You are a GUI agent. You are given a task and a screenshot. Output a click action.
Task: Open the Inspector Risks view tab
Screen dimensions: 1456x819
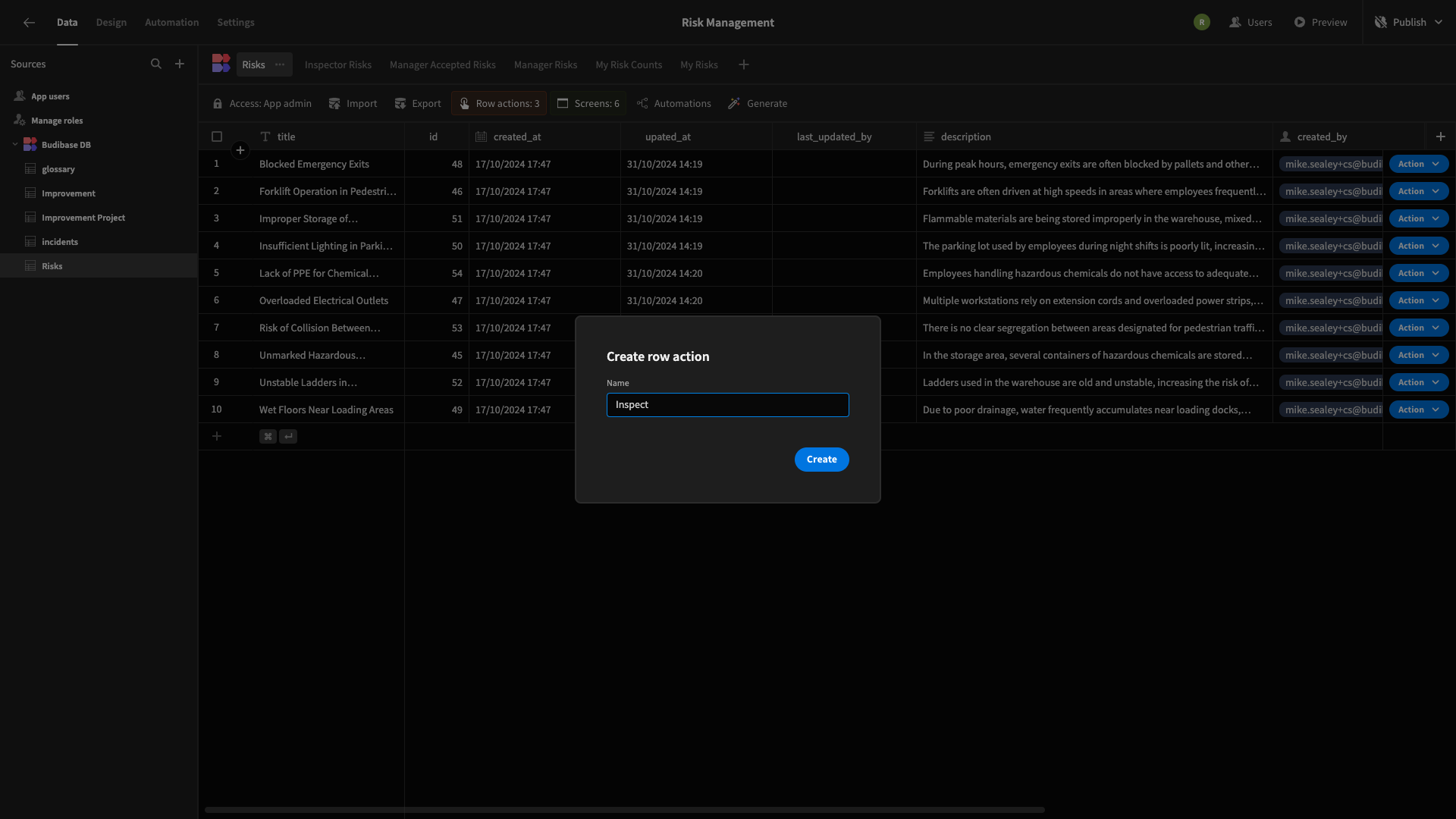pos(338,65)
